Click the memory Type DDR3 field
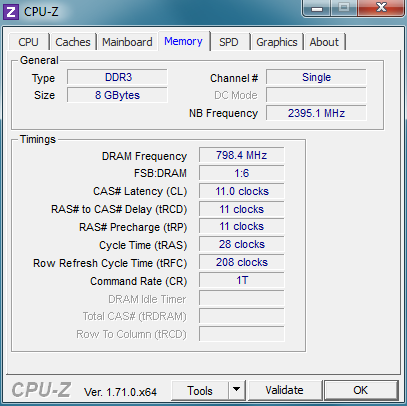The height and width of the screenshot is (406, 407). pyautogui.click(x=117, y=77)
